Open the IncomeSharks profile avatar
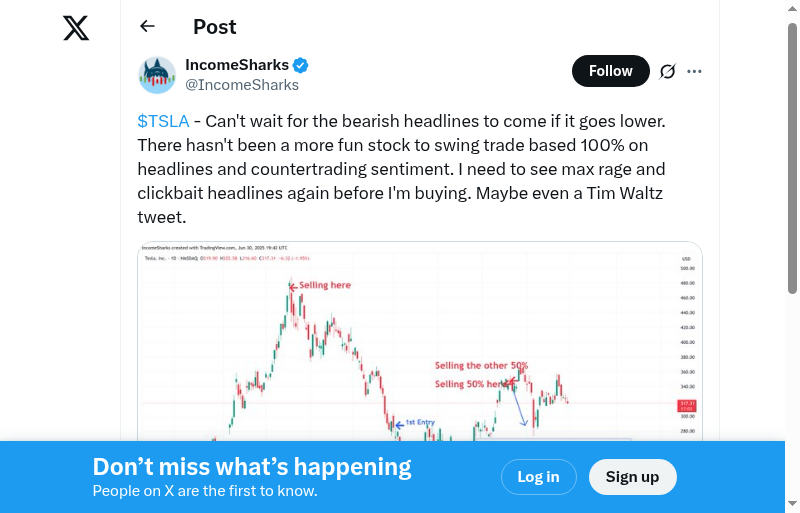The height and width of the screenshot is (513, 800). click(x=157, y=75)
